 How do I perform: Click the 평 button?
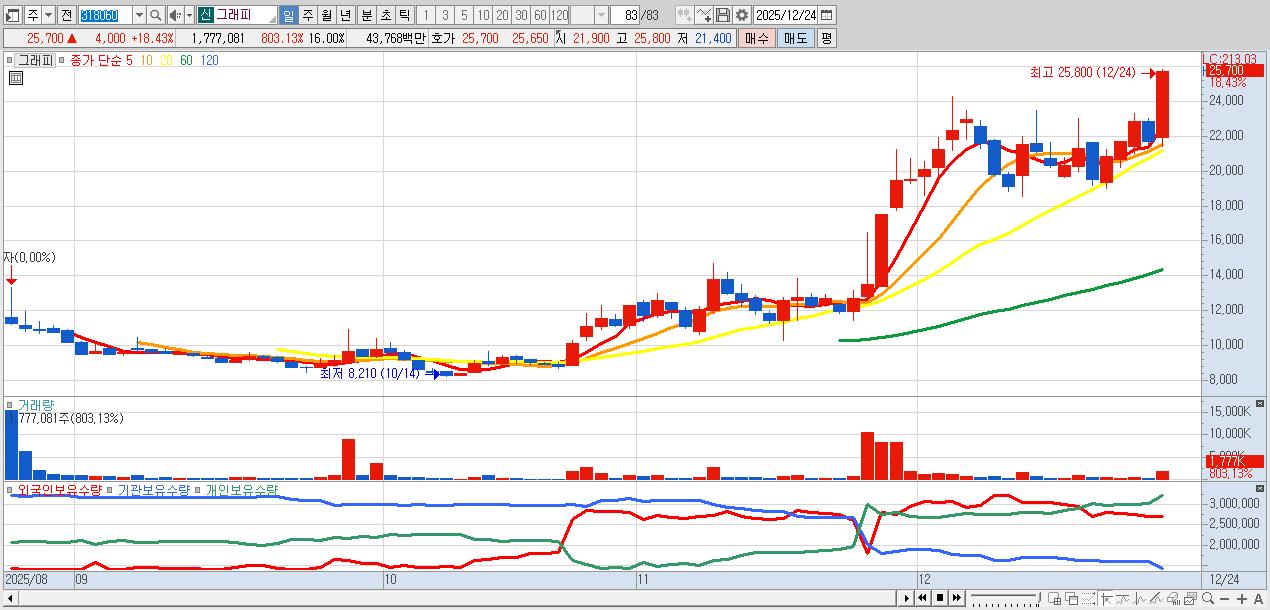pyautogui.click(x=827, y=38)
